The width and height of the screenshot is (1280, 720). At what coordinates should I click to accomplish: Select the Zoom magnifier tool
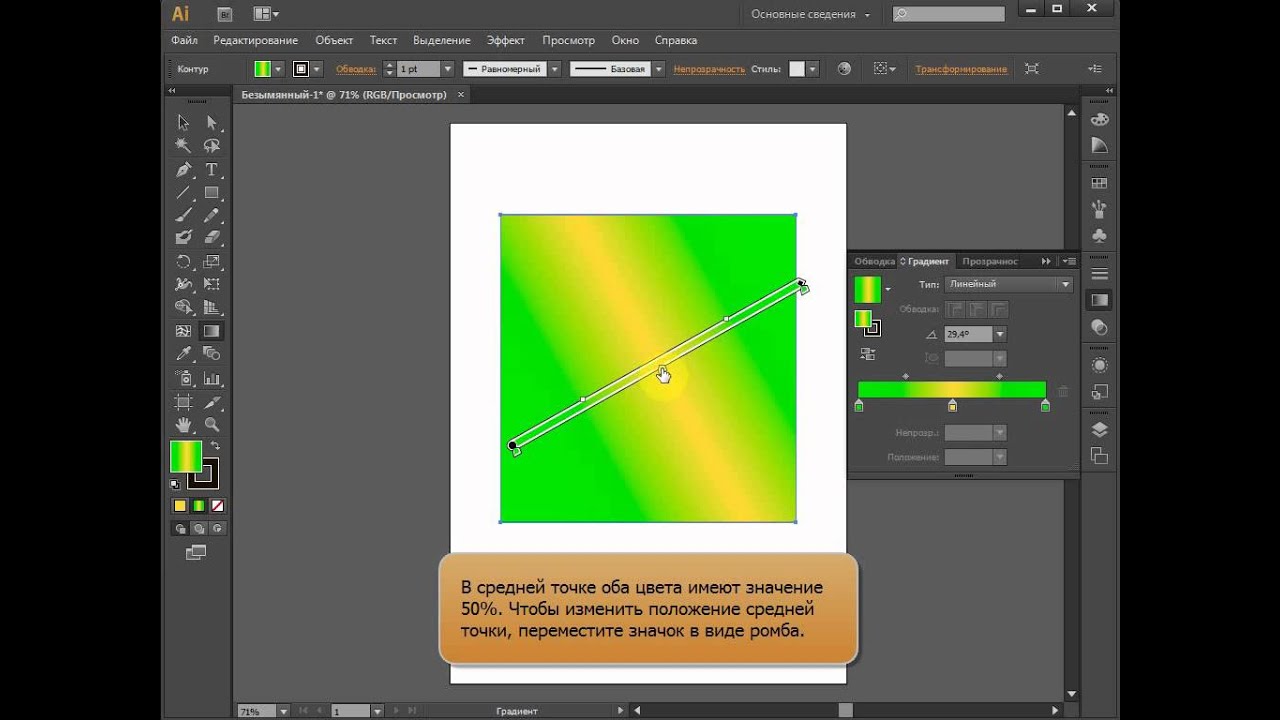212,425
